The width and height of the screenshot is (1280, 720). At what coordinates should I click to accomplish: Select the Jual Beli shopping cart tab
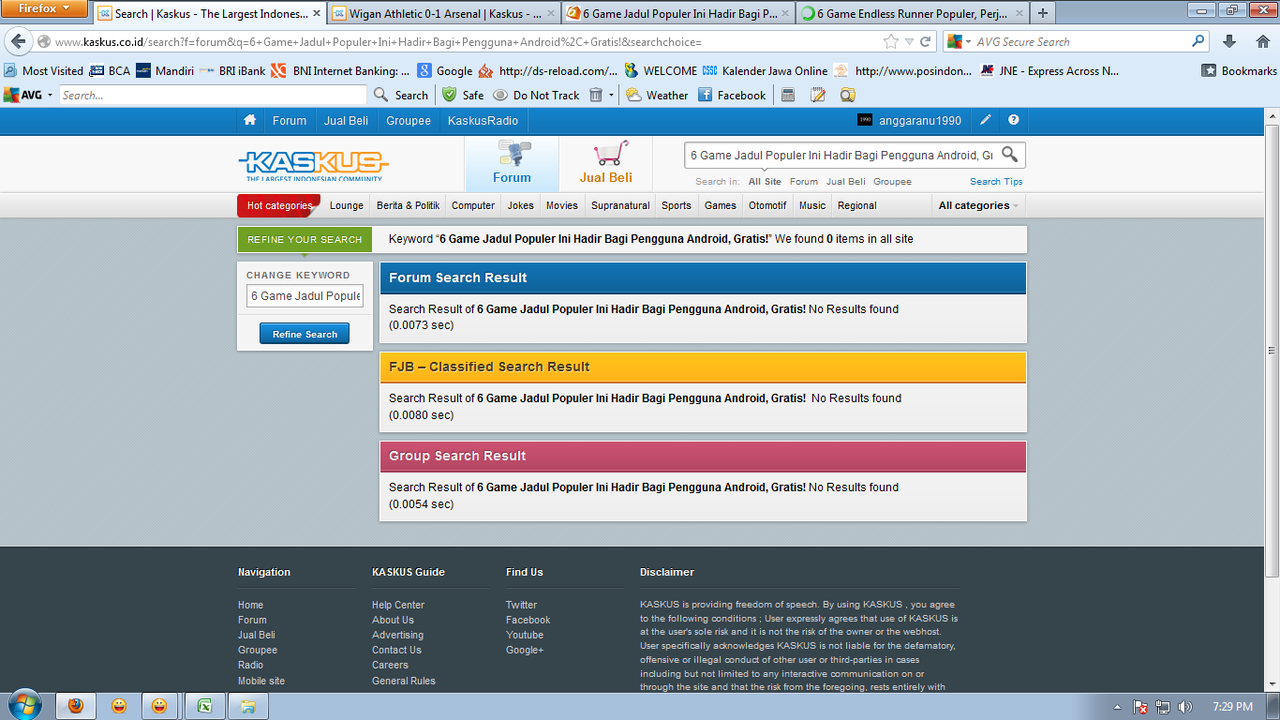click(x=606, y=164)
